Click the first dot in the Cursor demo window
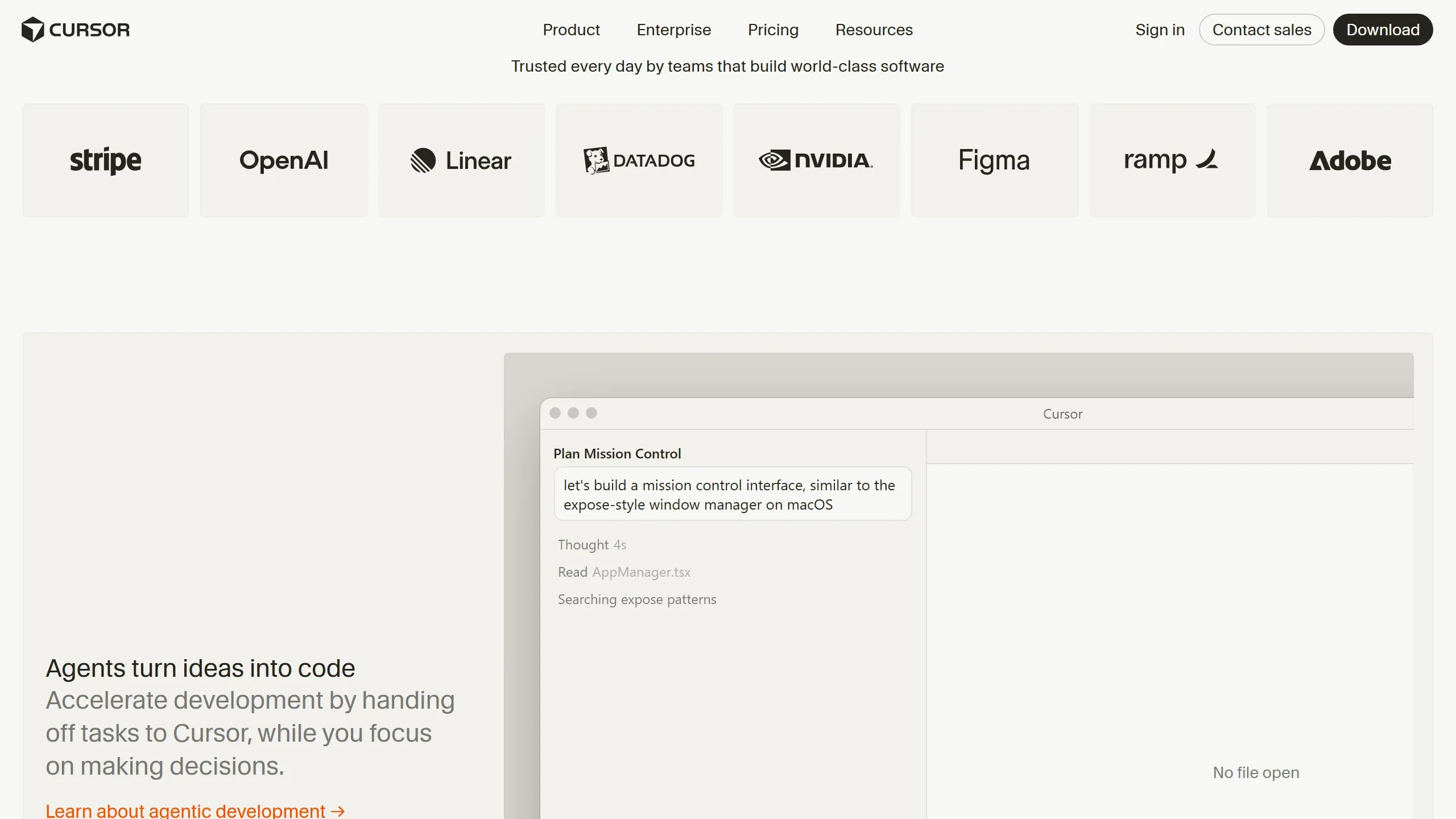This screenshot has height=819, width=1456. [555, 413]
